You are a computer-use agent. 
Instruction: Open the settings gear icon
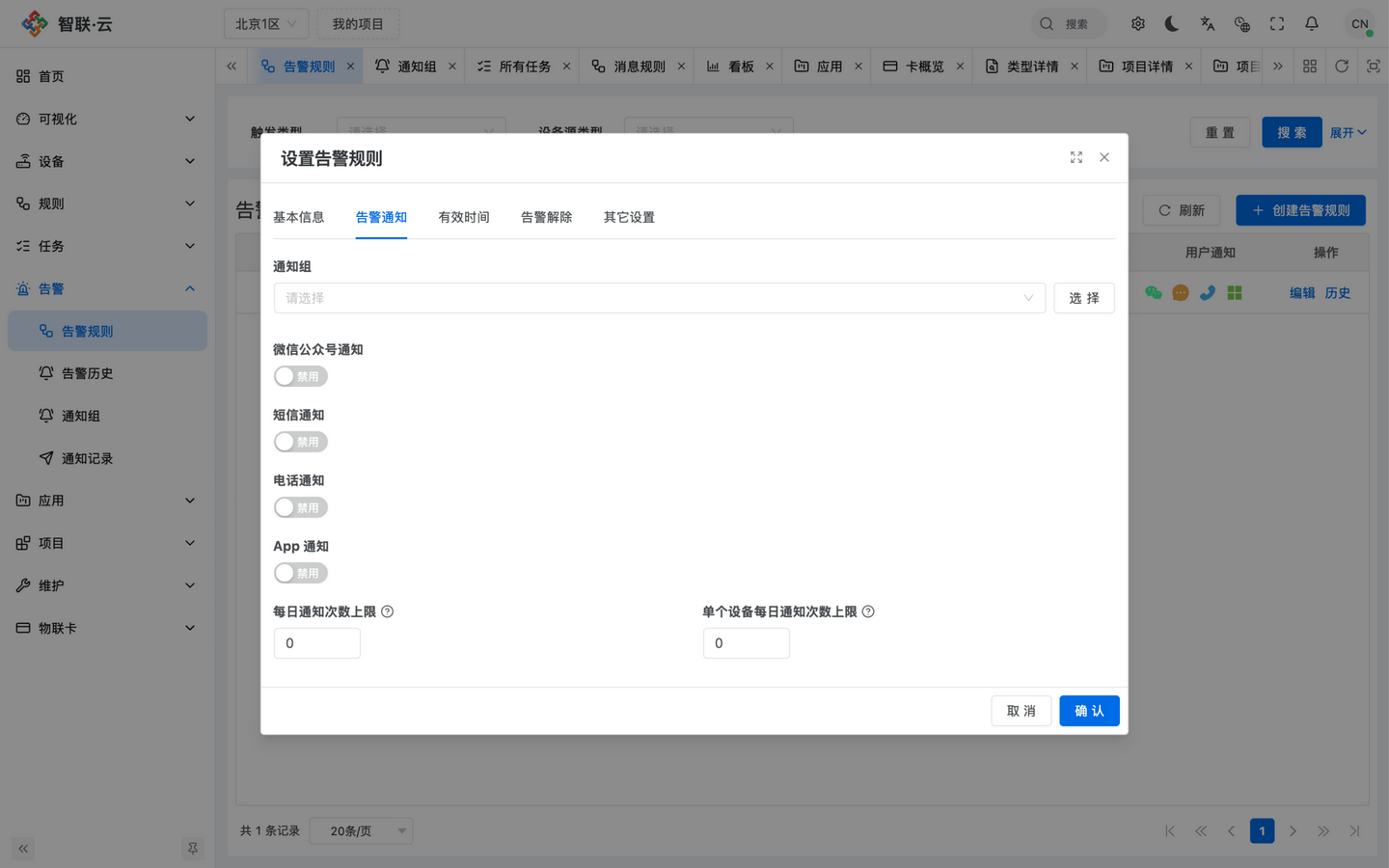tap(1138, 24)
